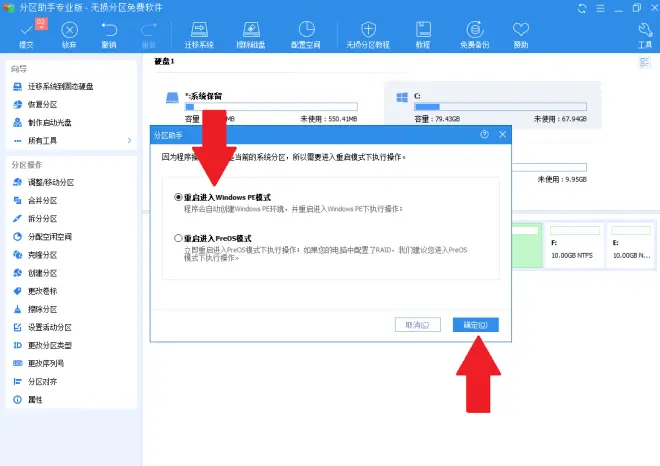This screenshot has height=466, width=660.
Task: Open the 教程 tutorial icon
Action: tap(423, 35)
